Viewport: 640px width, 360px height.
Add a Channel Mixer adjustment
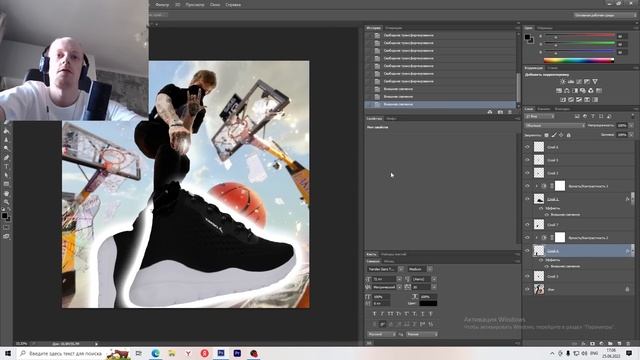point(591,91)
